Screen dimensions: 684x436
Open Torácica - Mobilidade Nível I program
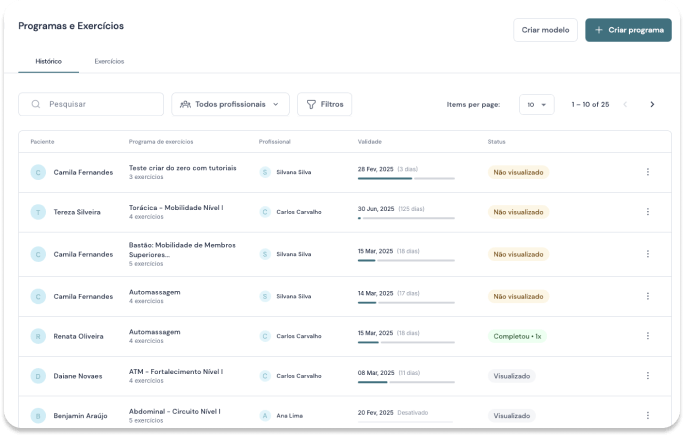(x=176, y=208)
